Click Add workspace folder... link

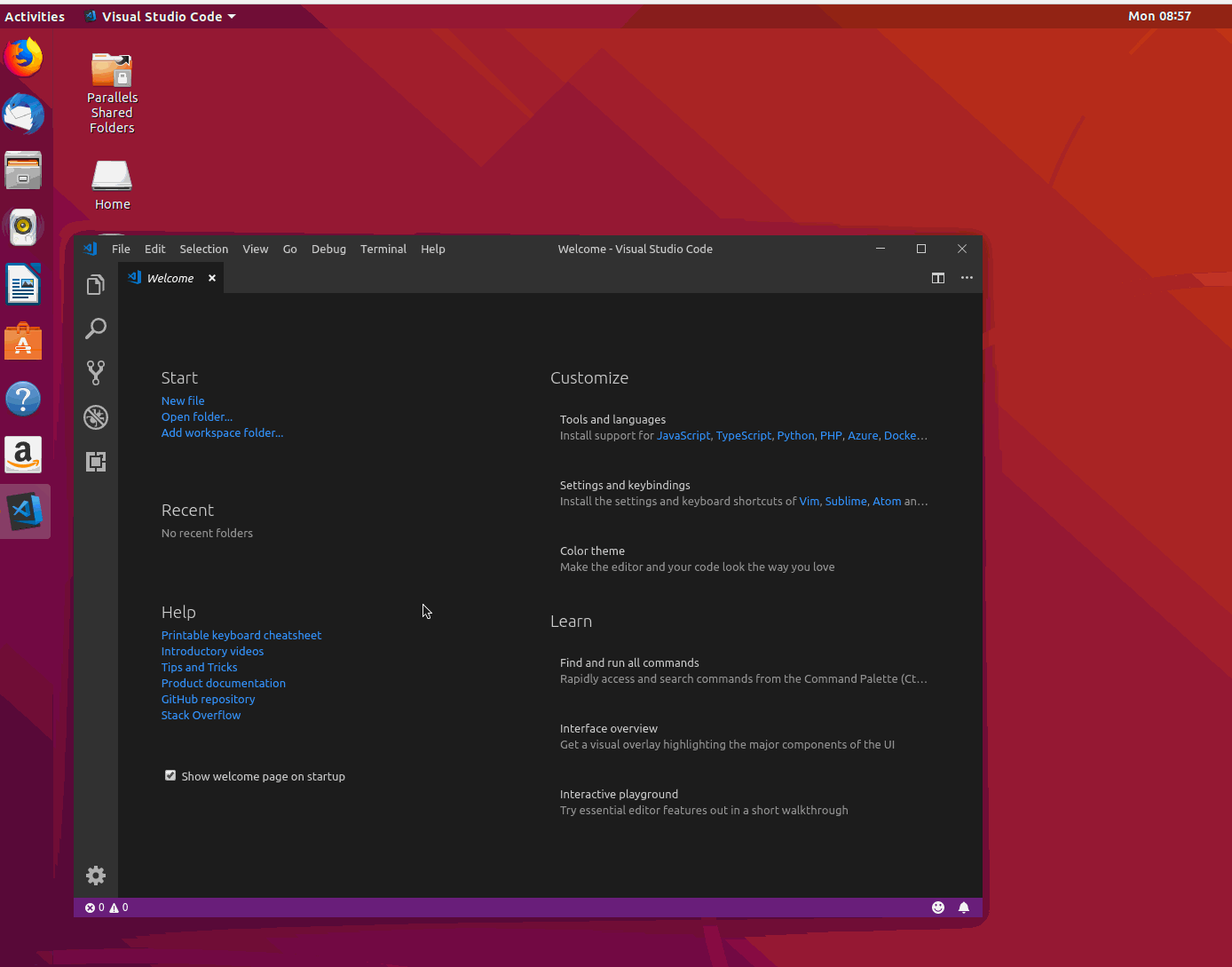point(223,432)
